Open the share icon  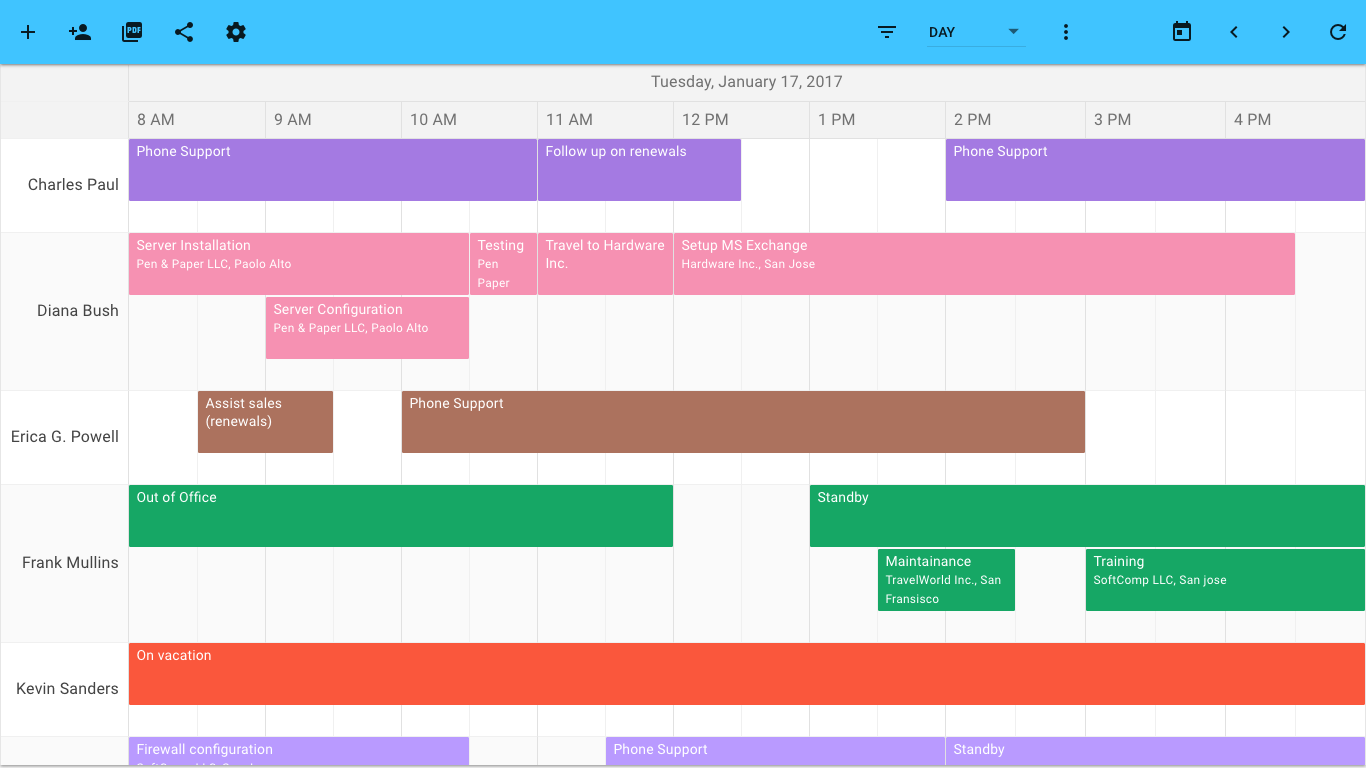pos(184,32)
